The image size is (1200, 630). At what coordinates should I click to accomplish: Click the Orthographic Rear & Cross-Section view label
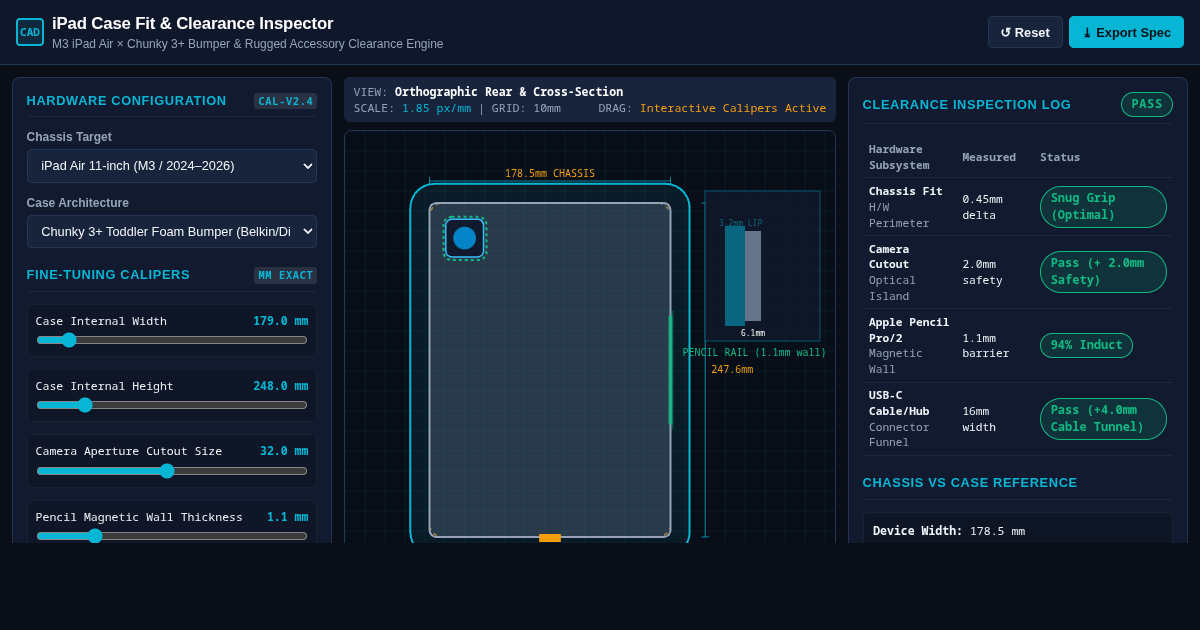pos(509,92)
